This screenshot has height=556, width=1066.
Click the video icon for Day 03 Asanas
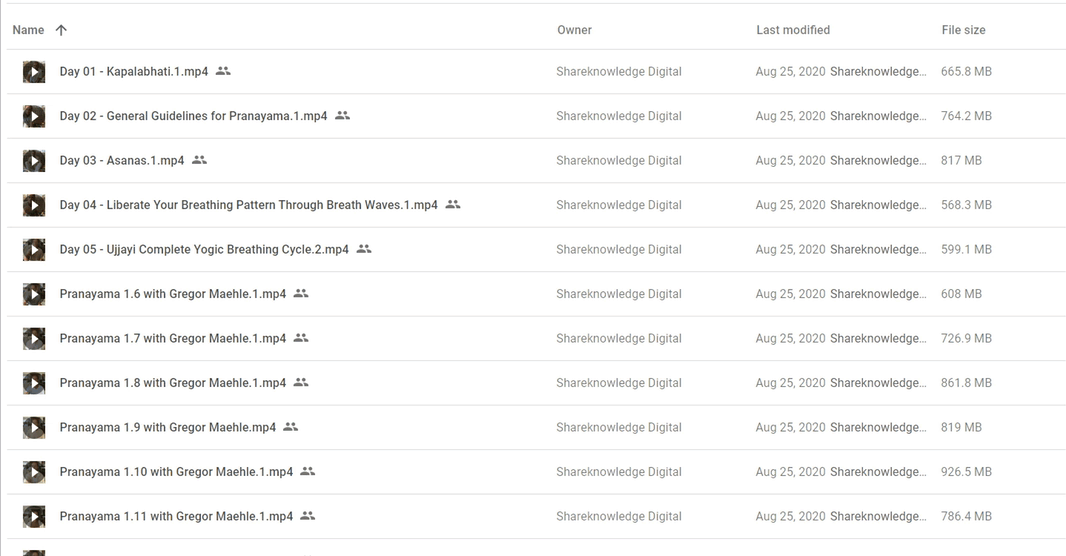tap(34, 161)
